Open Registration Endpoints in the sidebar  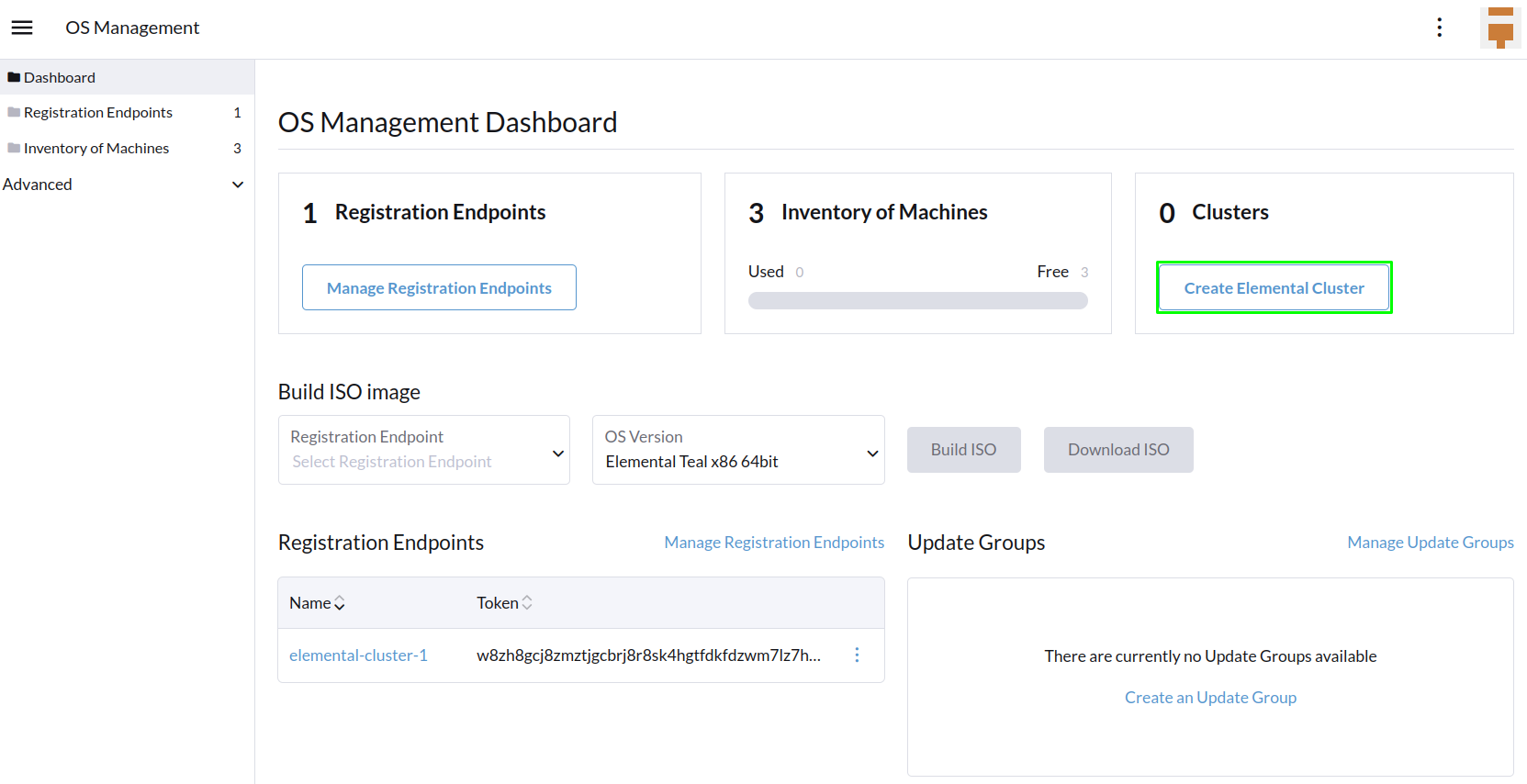click(x=127, y=112)
